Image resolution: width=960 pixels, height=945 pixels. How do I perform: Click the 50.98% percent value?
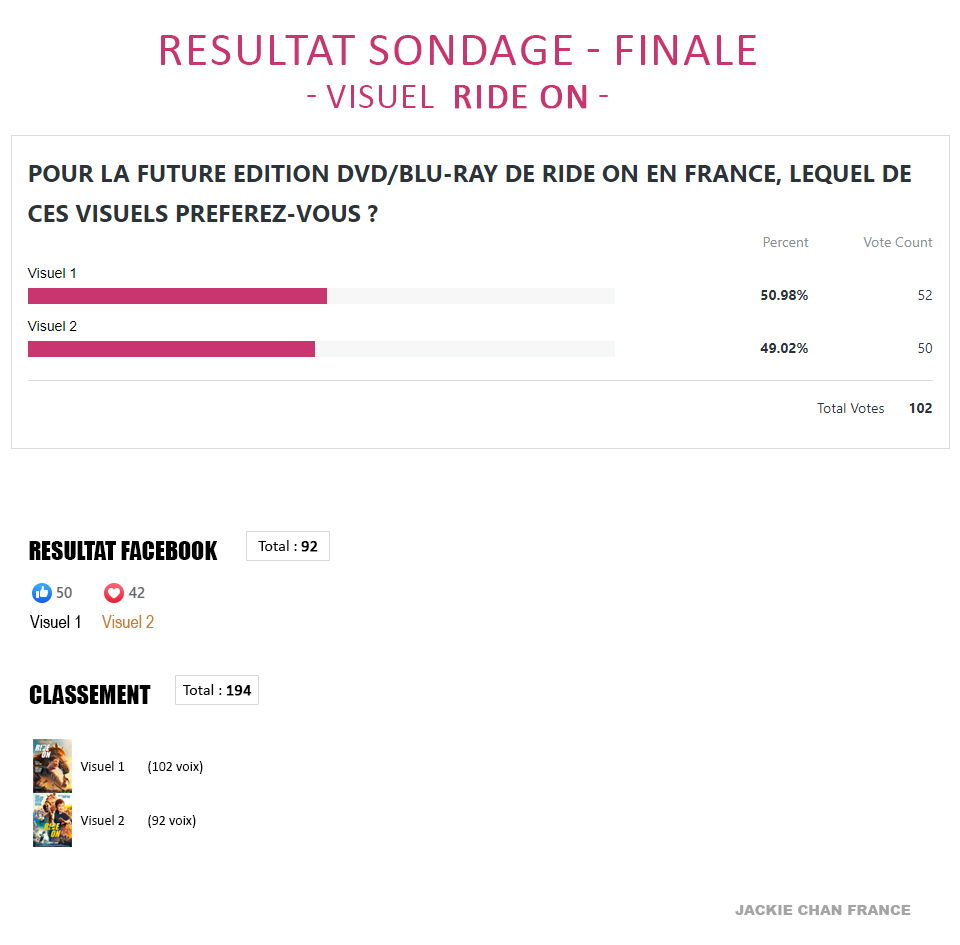point(784,295)
